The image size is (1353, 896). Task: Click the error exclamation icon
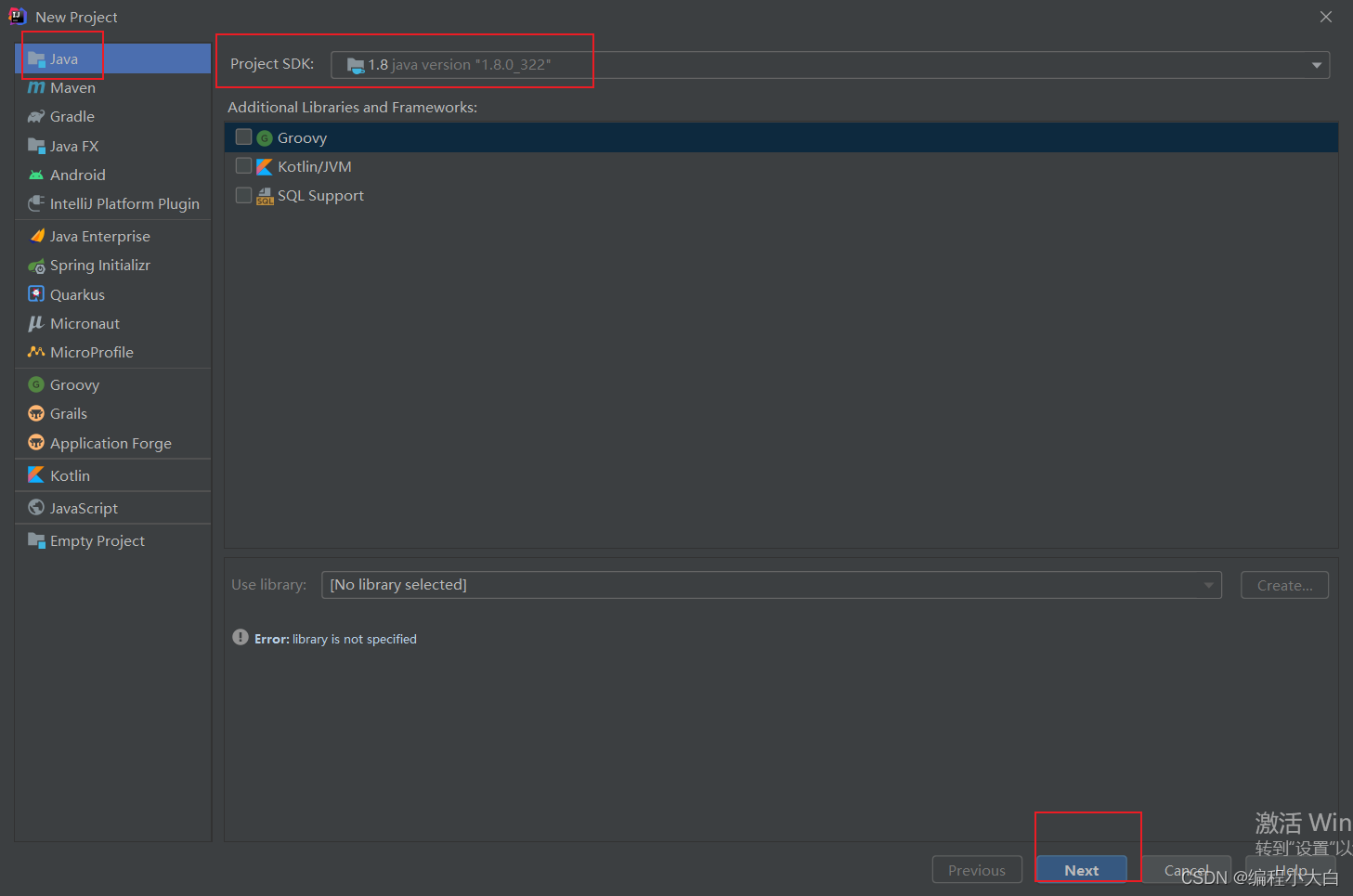click(241, 638)
